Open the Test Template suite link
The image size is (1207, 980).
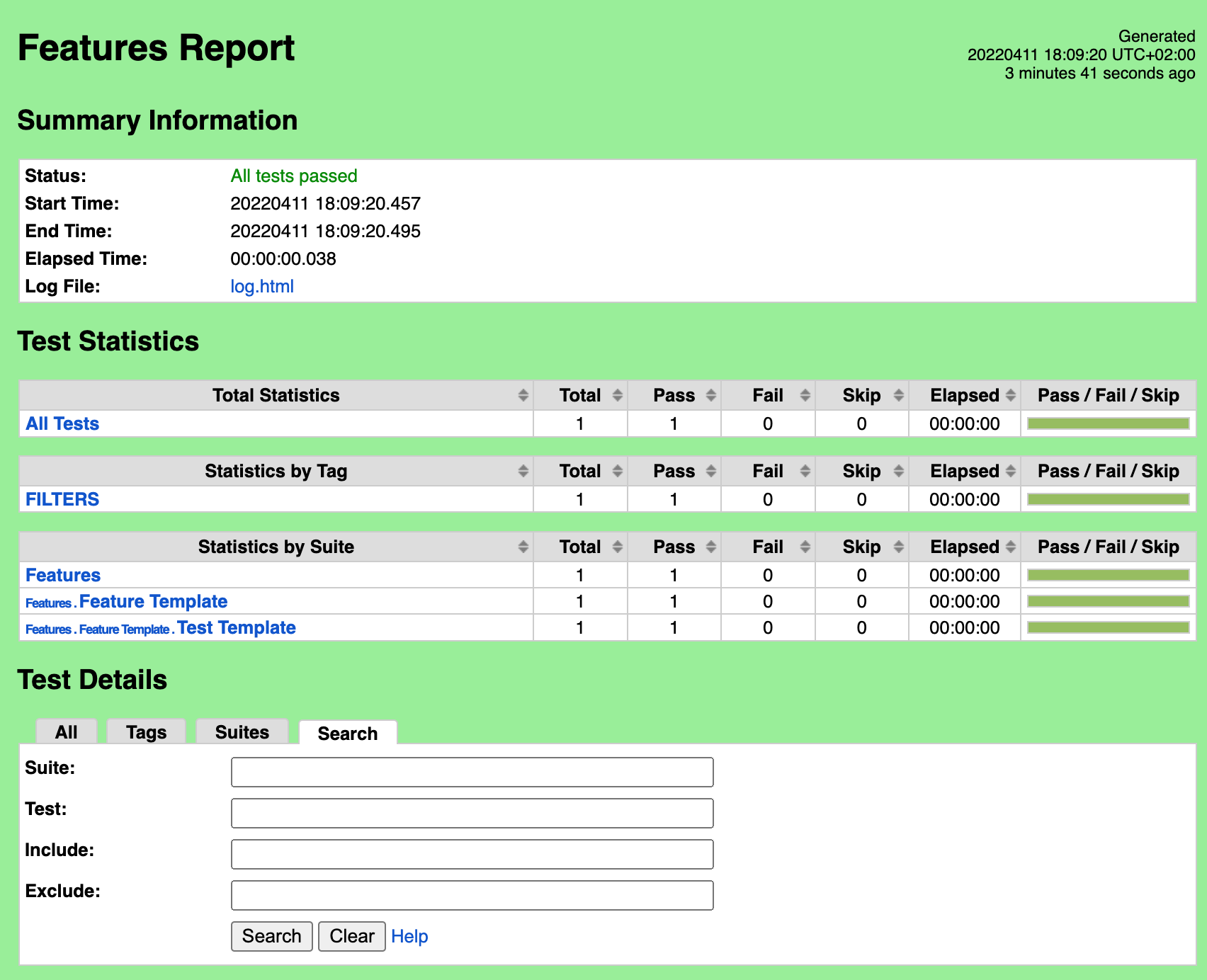tap(237, 627)
